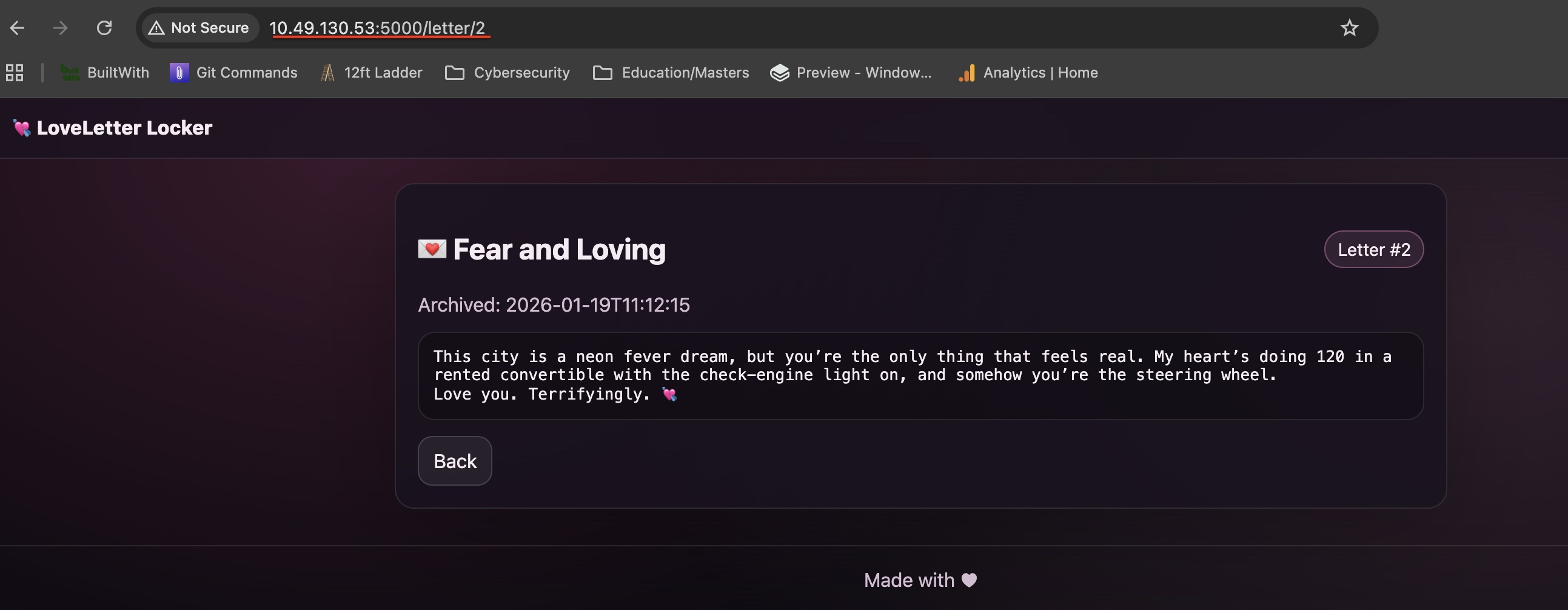Viewport: 1568px width, 610px height.
Task: Click the browser back navigation arrow
Action: coord(17,27)
